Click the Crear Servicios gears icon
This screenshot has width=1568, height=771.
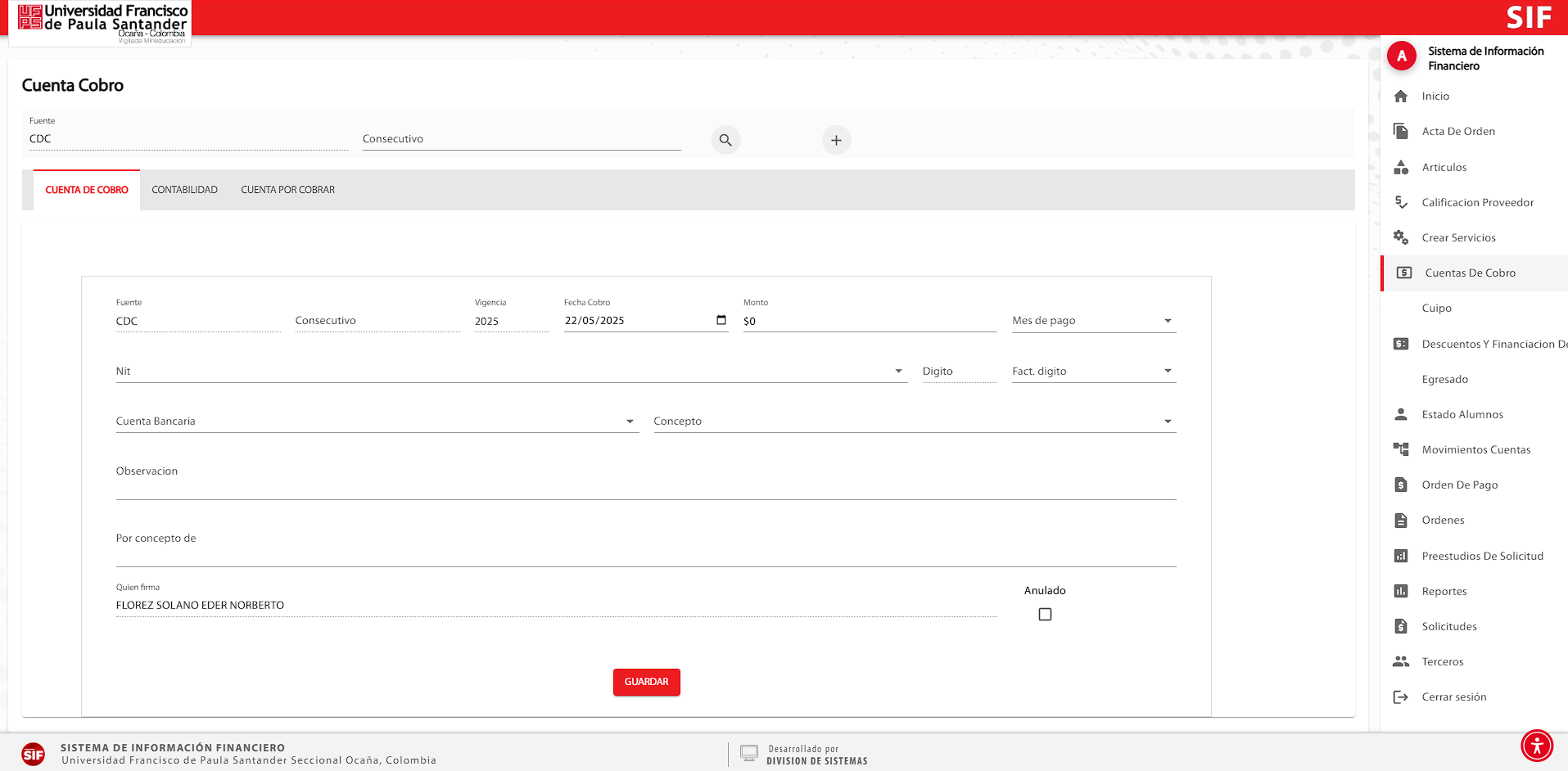tap(1401, 237)
